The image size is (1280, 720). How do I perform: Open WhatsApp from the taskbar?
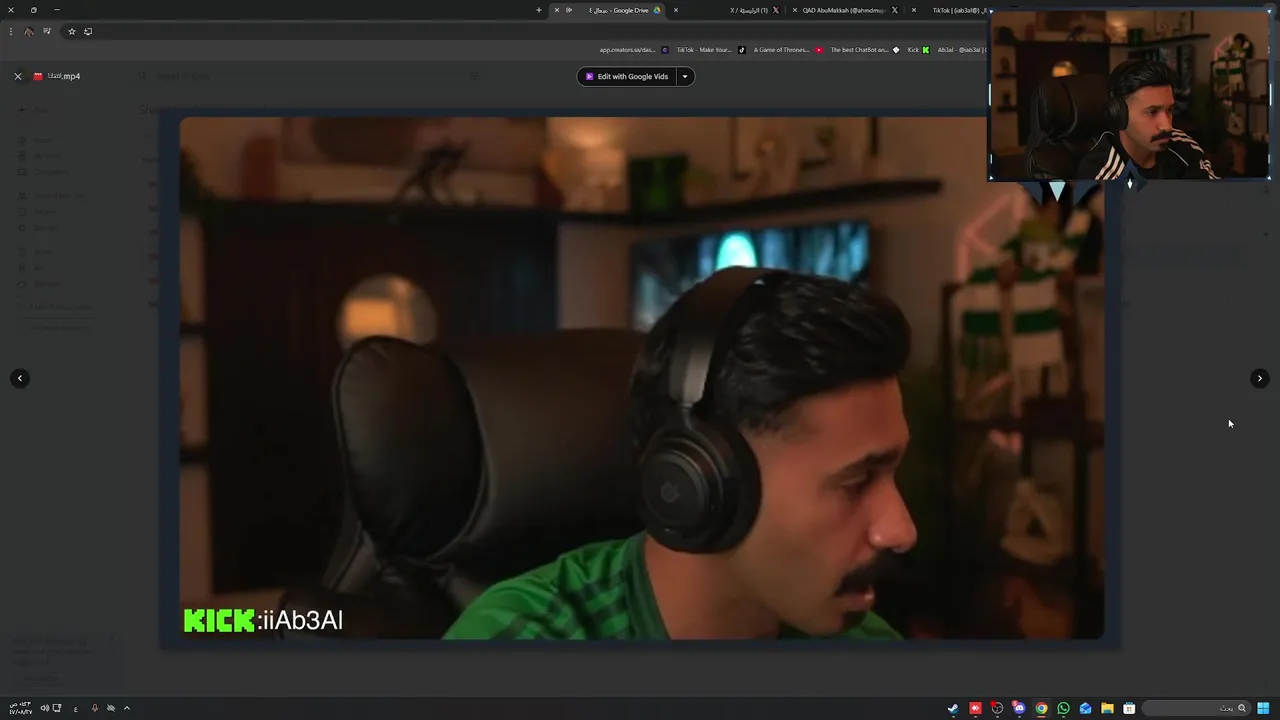(1063, 708)
